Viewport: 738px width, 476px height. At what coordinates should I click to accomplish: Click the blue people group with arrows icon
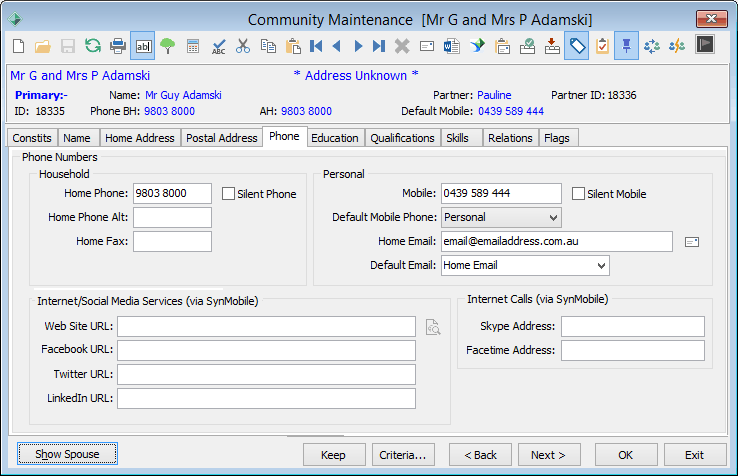tap(652, 46)
